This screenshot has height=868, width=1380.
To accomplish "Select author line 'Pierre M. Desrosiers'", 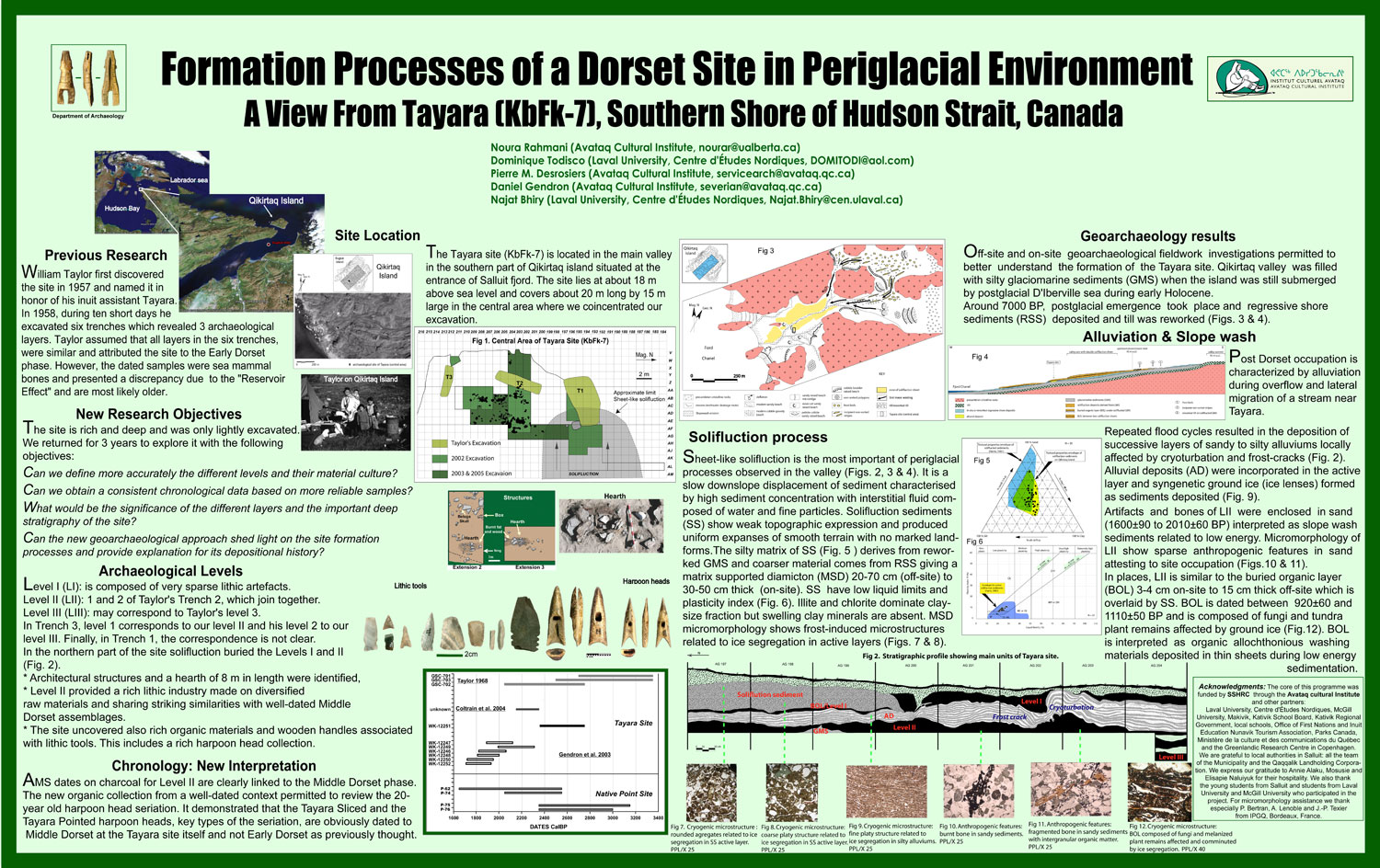I will (673, 173).
